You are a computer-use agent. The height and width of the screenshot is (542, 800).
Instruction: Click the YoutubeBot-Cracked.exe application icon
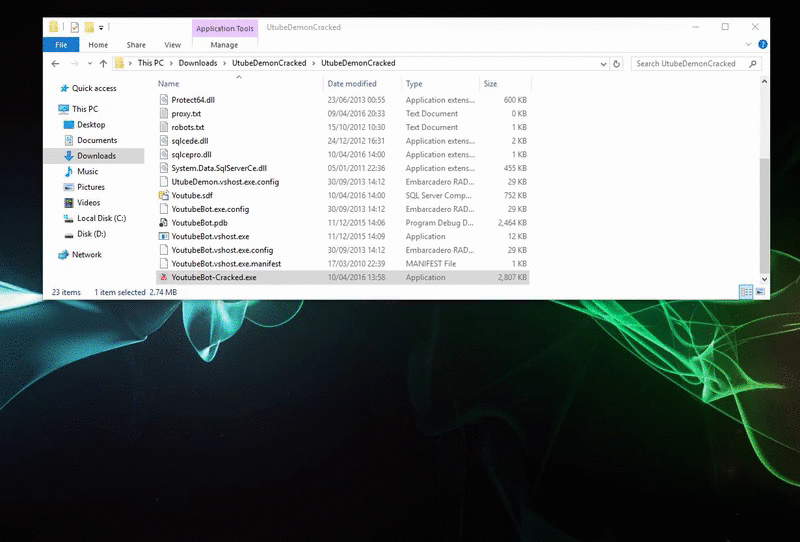pos(164,278)
